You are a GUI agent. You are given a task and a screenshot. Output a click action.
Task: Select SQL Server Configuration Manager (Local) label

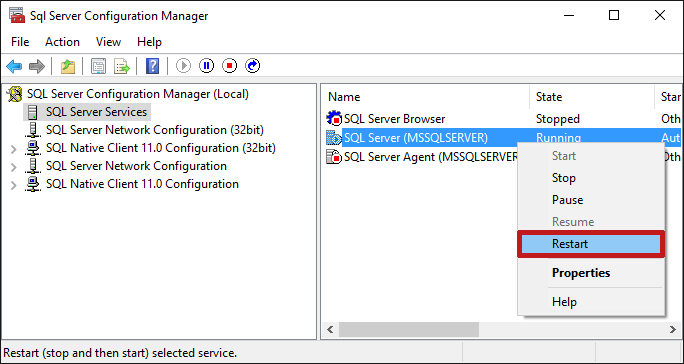point(138,94)
